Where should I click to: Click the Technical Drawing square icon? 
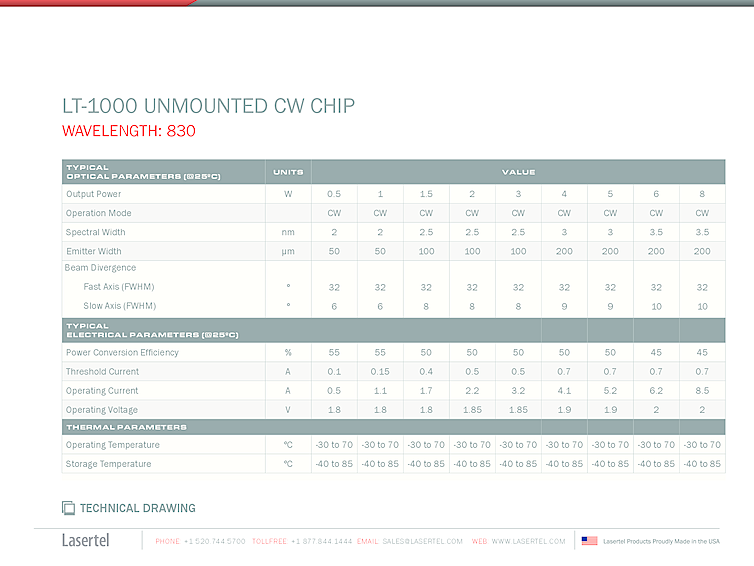[68, 508]
